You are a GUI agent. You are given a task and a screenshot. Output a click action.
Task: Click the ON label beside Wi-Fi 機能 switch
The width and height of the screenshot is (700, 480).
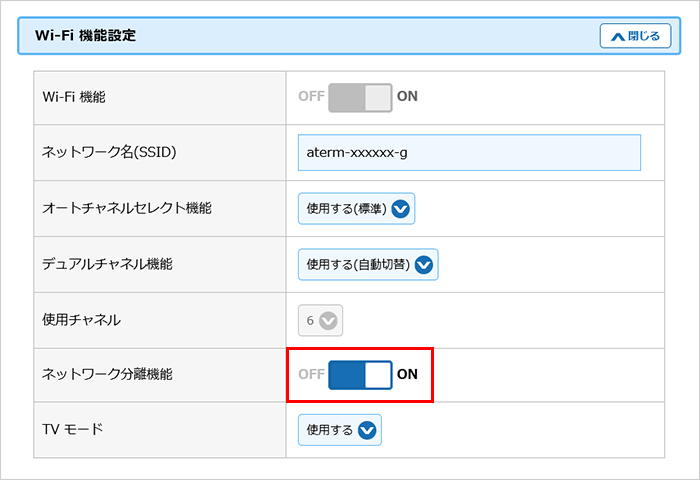click(408, 97)
